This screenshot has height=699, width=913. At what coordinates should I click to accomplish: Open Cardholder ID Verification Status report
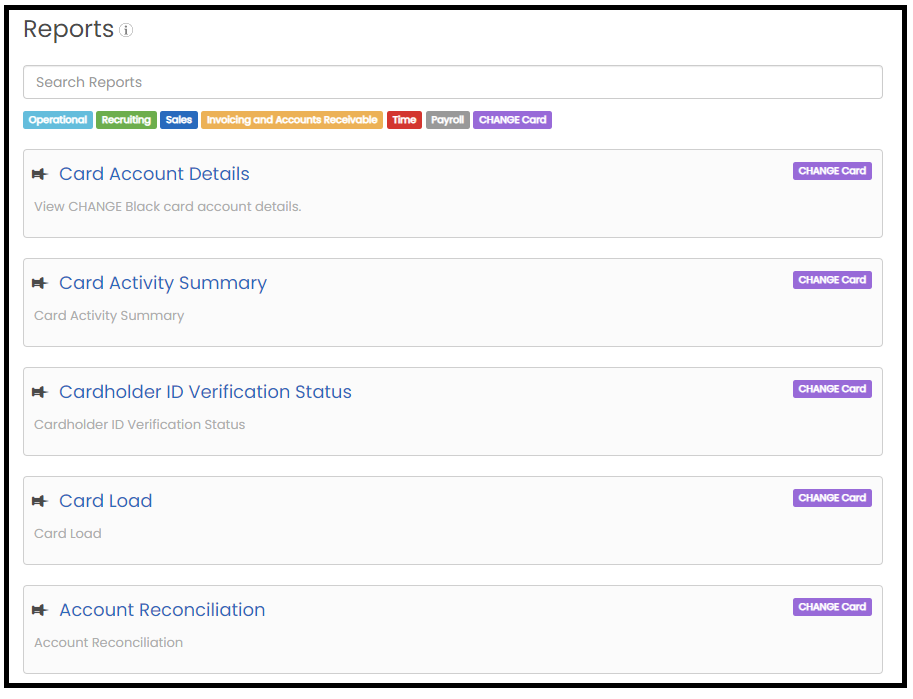(x=206, y=392)
